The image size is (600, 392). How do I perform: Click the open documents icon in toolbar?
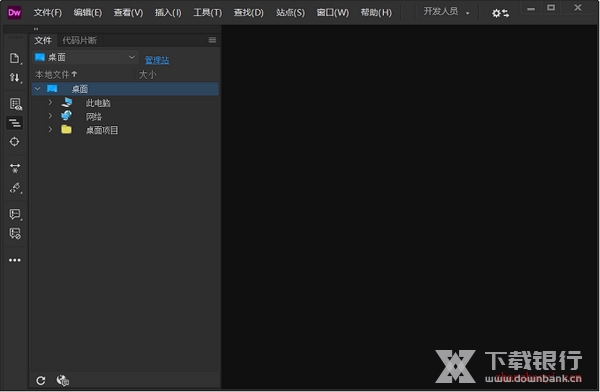pyautogui.click(x=15, y=59)
